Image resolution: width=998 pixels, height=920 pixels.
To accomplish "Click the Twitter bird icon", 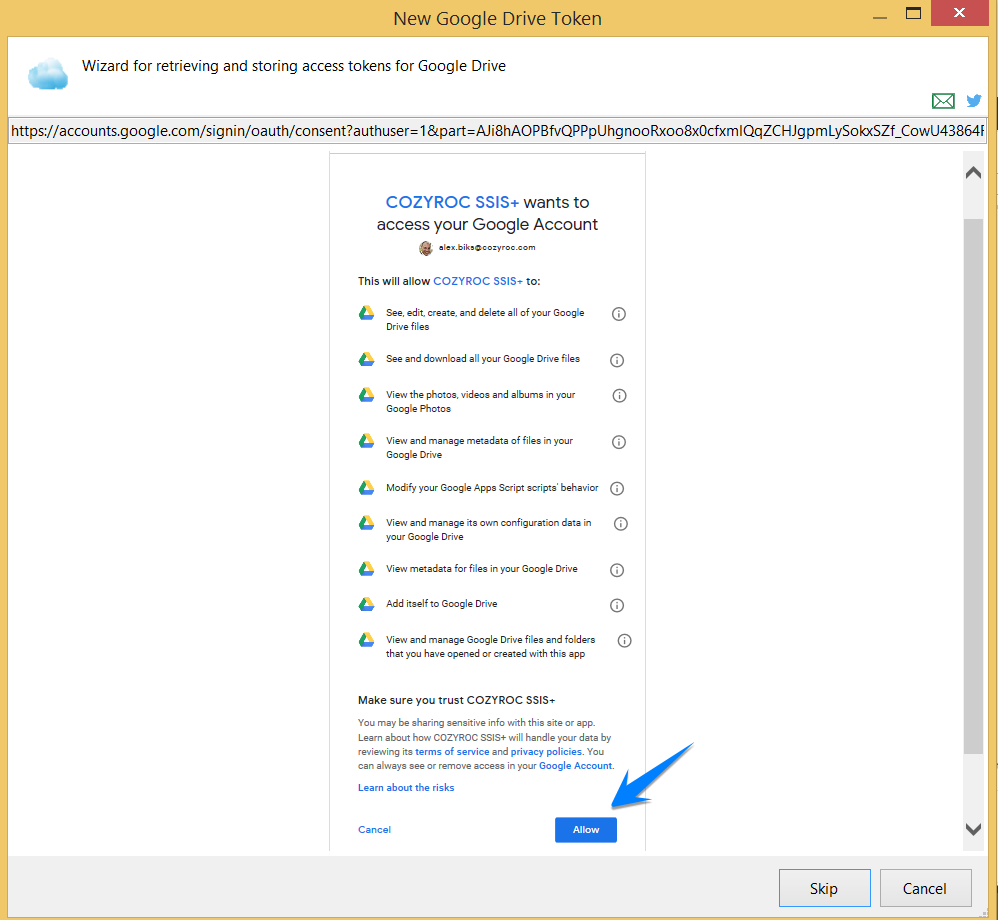I will click(x=973, y=101).
